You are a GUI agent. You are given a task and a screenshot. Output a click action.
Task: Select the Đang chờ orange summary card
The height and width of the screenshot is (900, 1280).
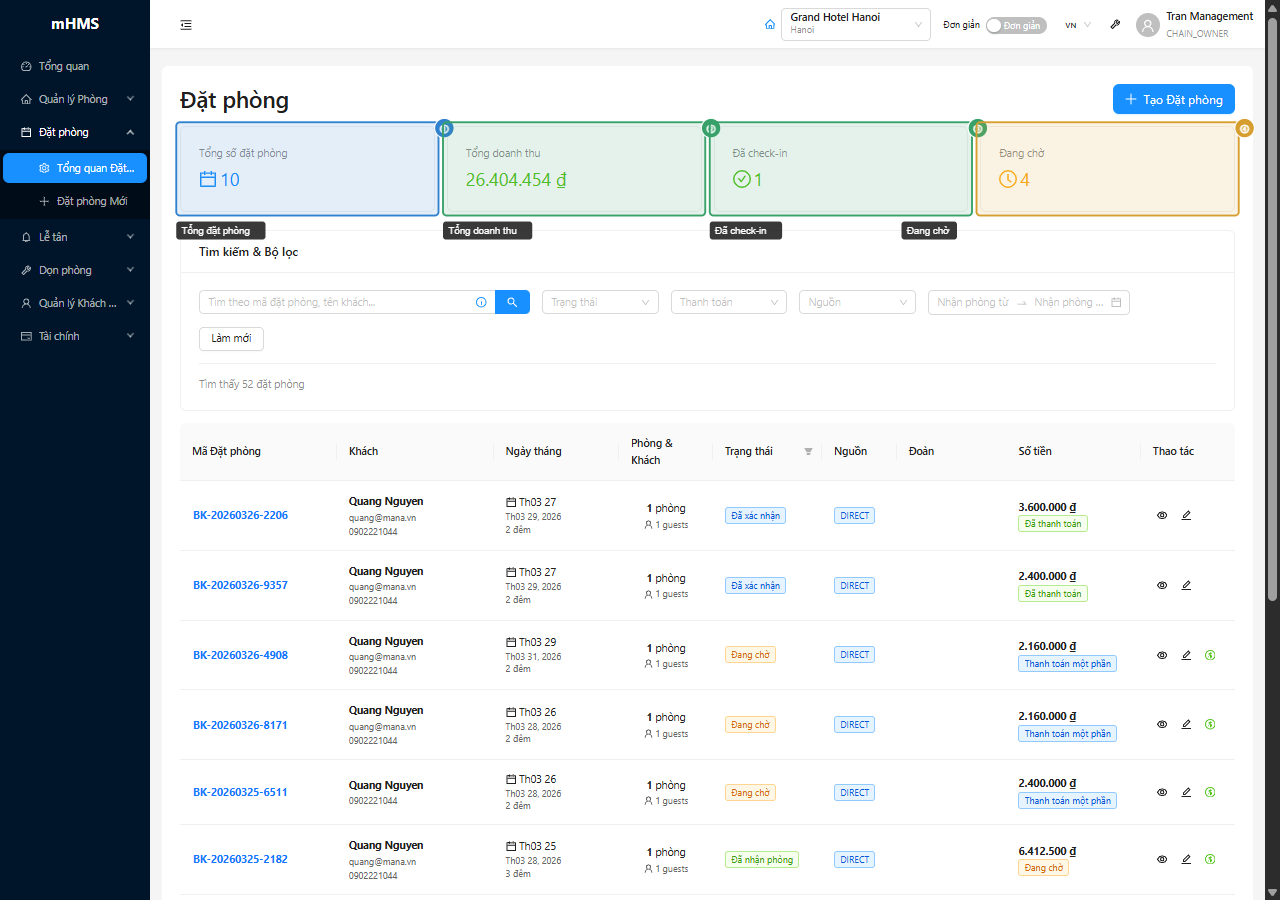coord(1107,169)
